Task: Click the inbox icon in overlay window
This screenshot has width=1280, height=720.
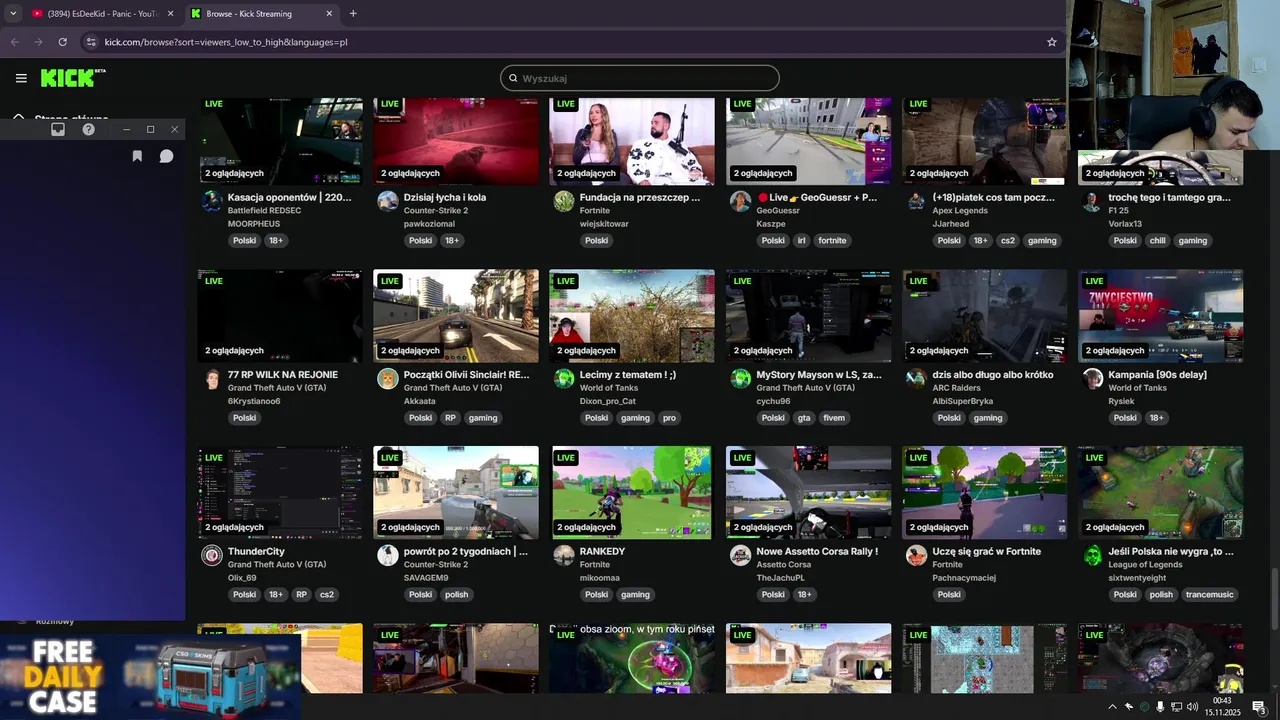Action: pos(58,129)
